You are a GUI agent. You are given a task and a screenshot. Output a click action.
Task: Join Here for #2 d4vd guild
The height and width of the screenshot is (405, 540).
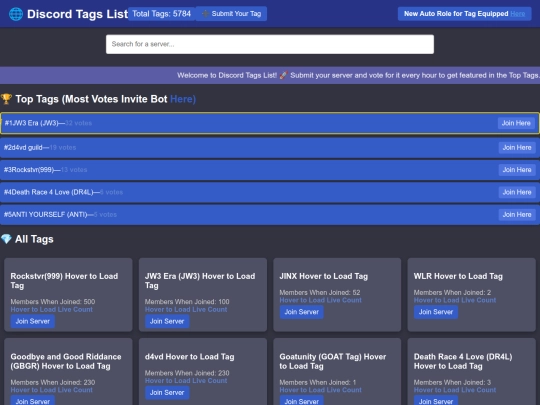click(x=517, y=147)
